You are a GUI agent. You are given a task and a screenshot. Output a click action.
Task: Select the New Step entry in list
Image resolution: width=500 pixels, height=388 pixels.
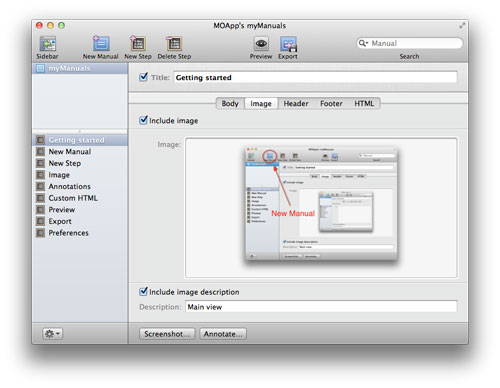pos(80,163)
